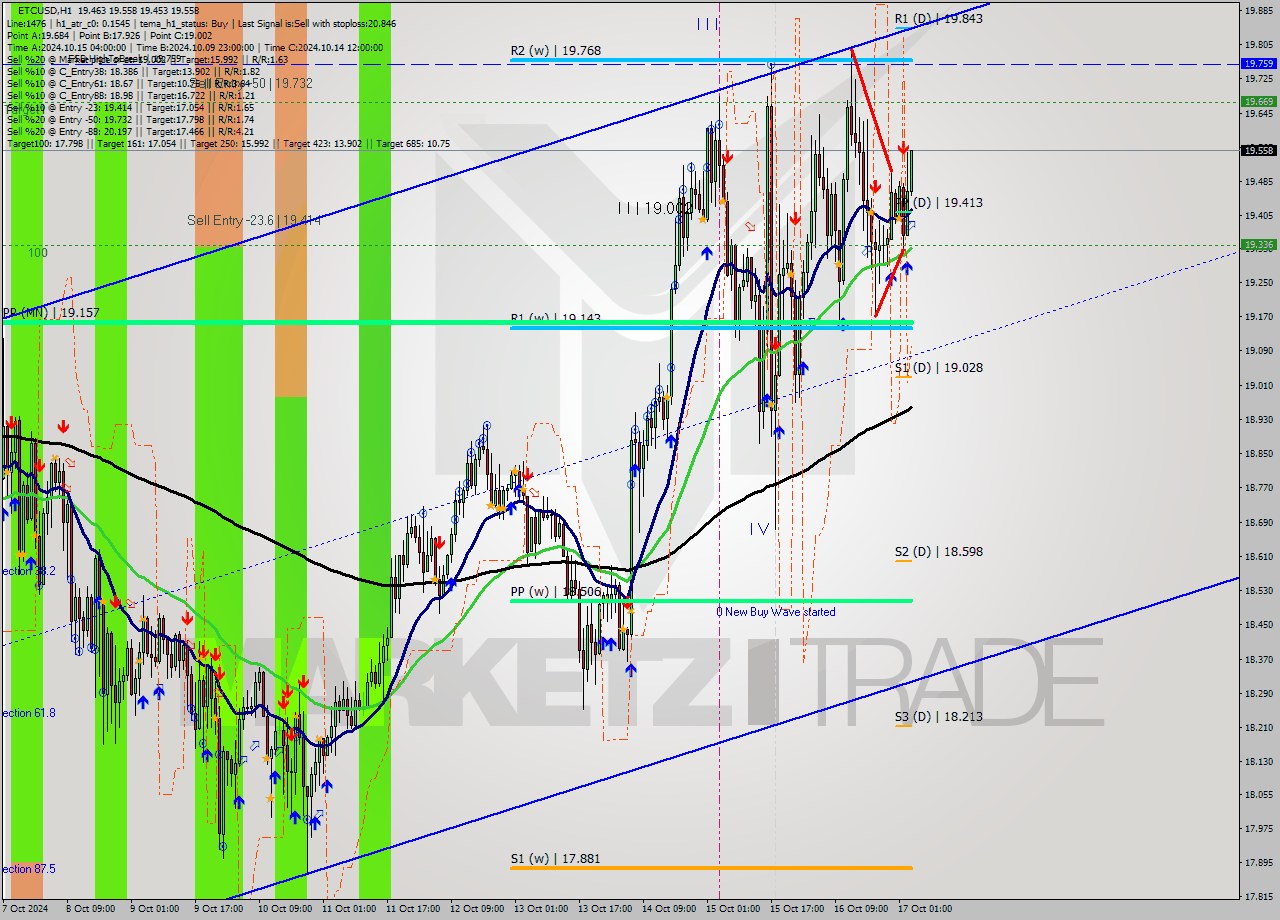This screenshot has height=920, width=1280.
Task: Select the 'Sell Entry -23.6 | 19.414' label
Action: coord(254,220)
